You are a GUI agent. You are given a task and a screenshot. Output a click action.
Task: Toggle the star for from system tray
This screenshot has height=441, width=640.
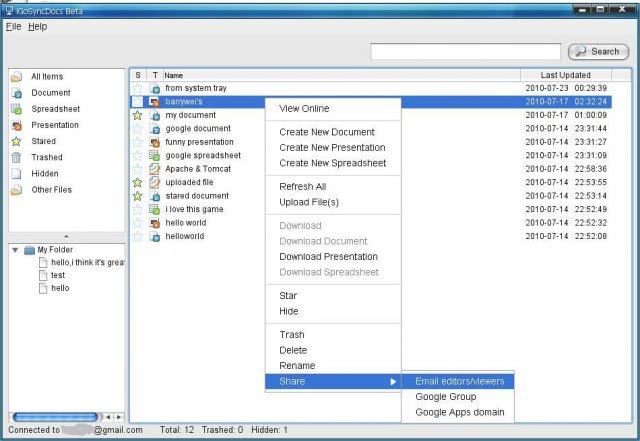pos(138,88)
